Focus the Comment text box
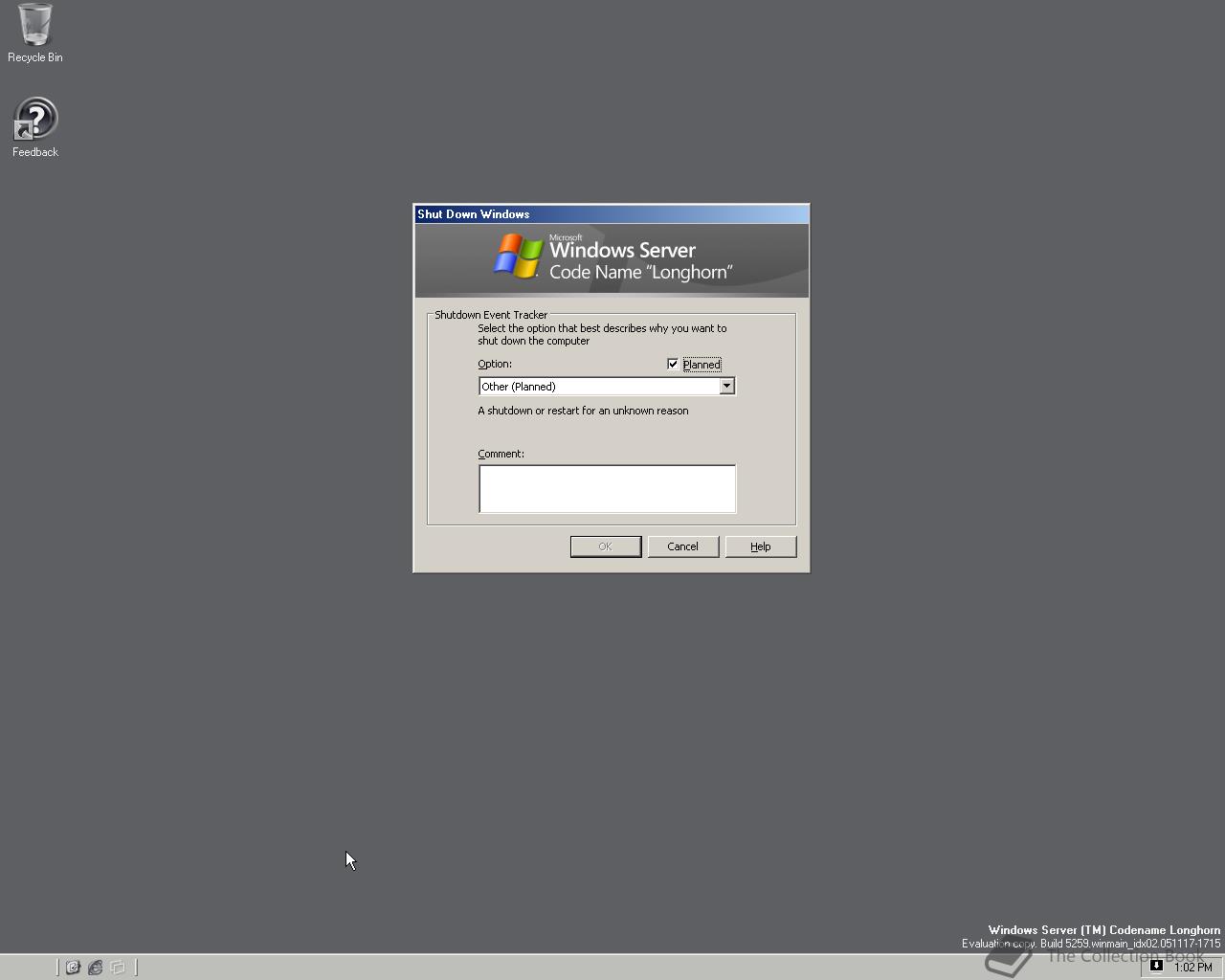 tap(607, 488)
